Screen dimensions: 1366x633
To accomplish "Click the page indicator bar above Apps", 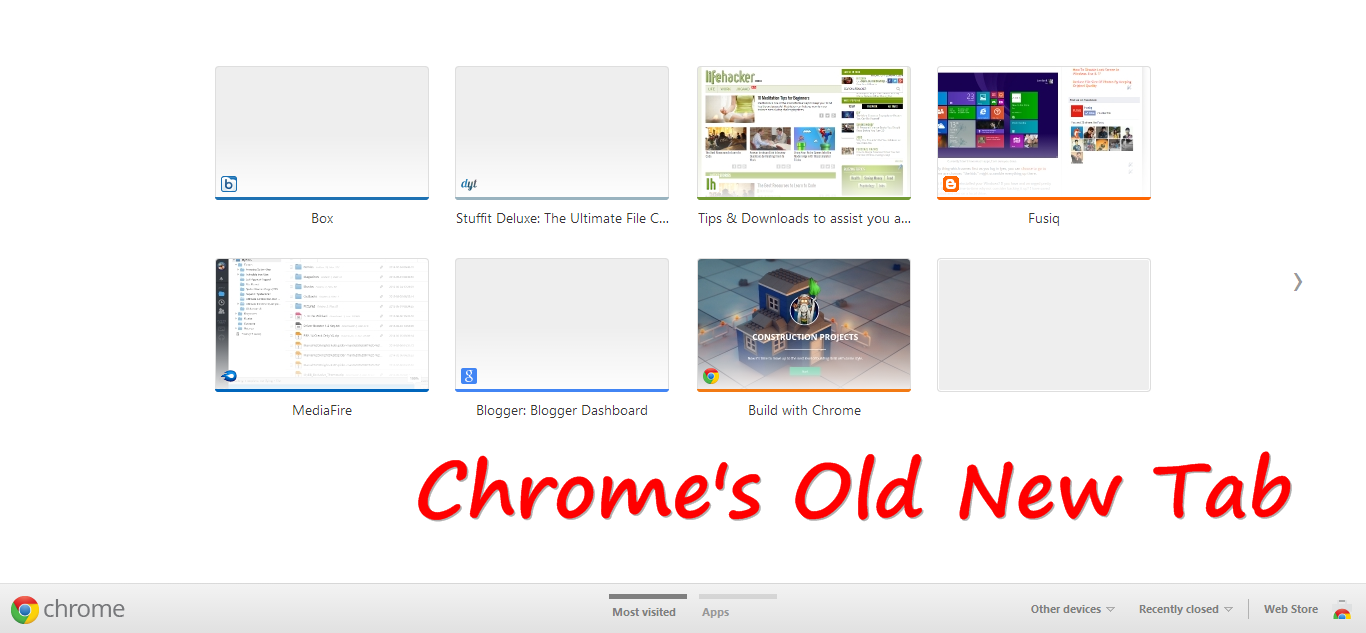I will tap(737, 594).
